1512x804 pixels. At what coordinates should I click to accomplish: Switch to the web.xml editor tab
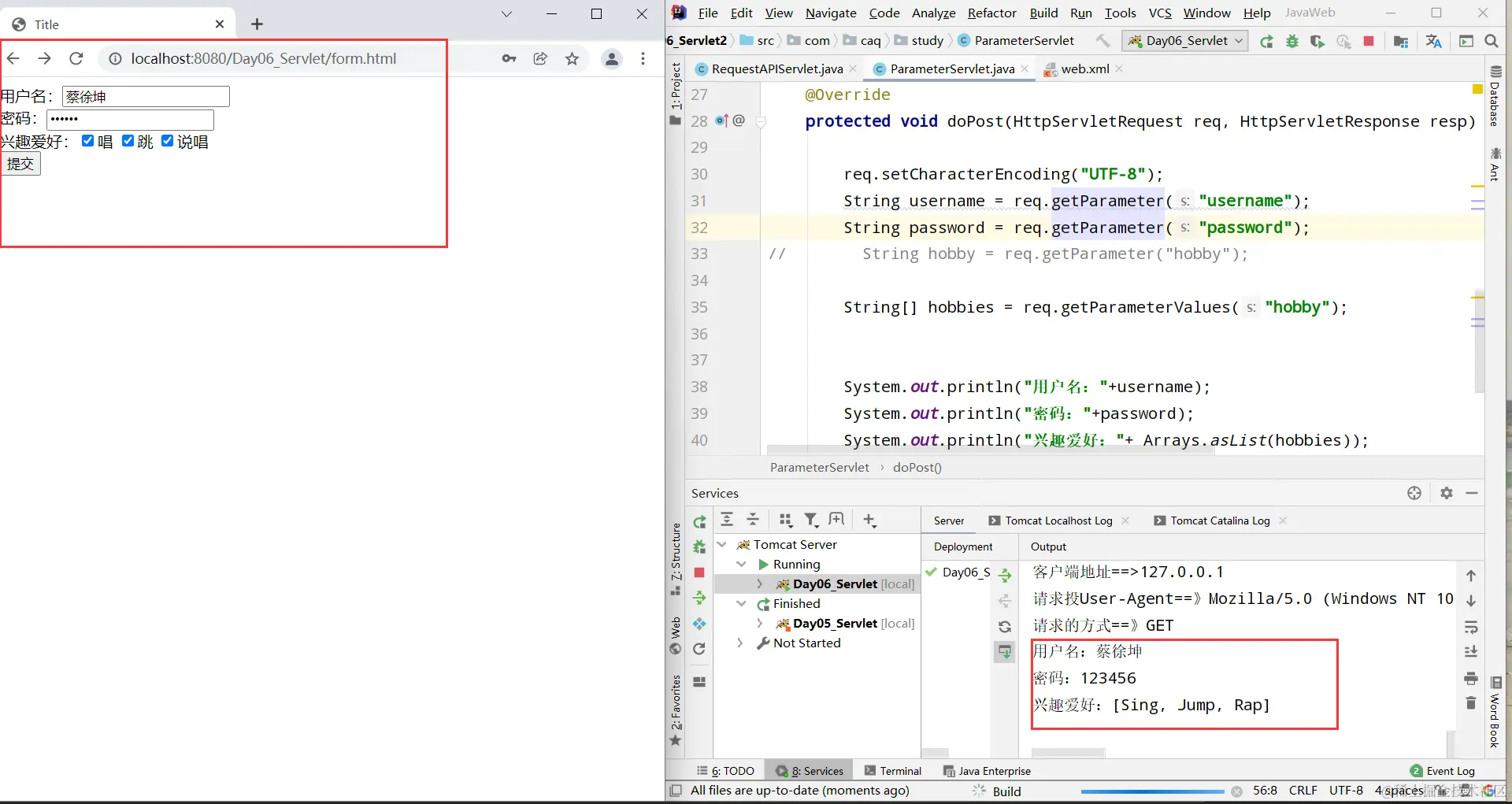1084,69
